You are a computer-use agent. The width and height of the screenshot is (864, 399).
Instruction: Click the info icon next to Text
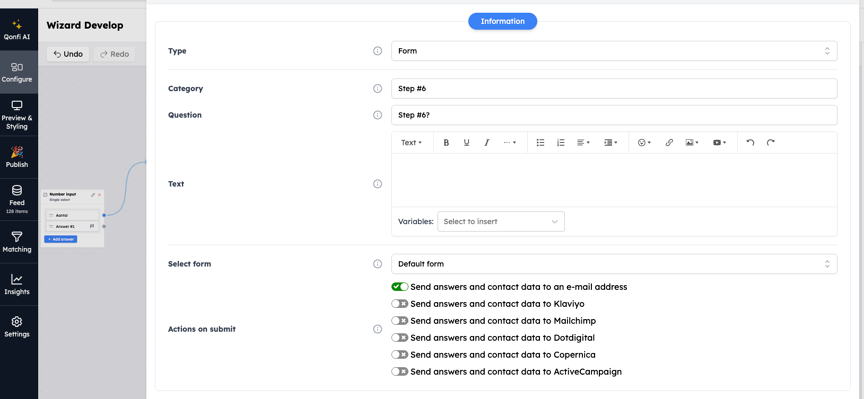click(377, 184)
